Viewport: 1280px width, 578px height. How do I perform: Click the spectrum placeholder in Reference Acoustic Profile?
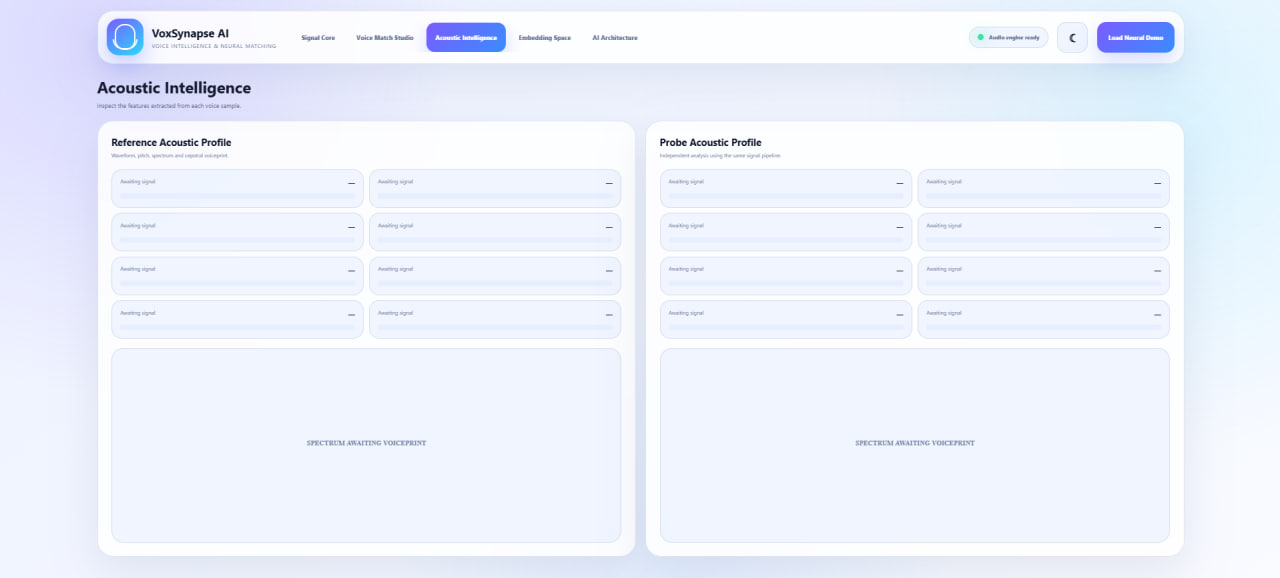tap(366, 445)
